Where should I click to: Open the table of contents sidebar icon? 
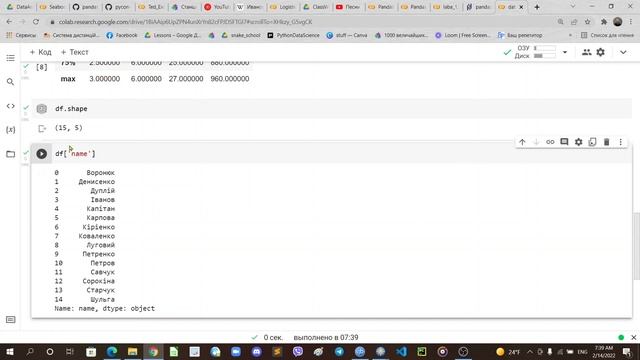click(x=11, y=58)
